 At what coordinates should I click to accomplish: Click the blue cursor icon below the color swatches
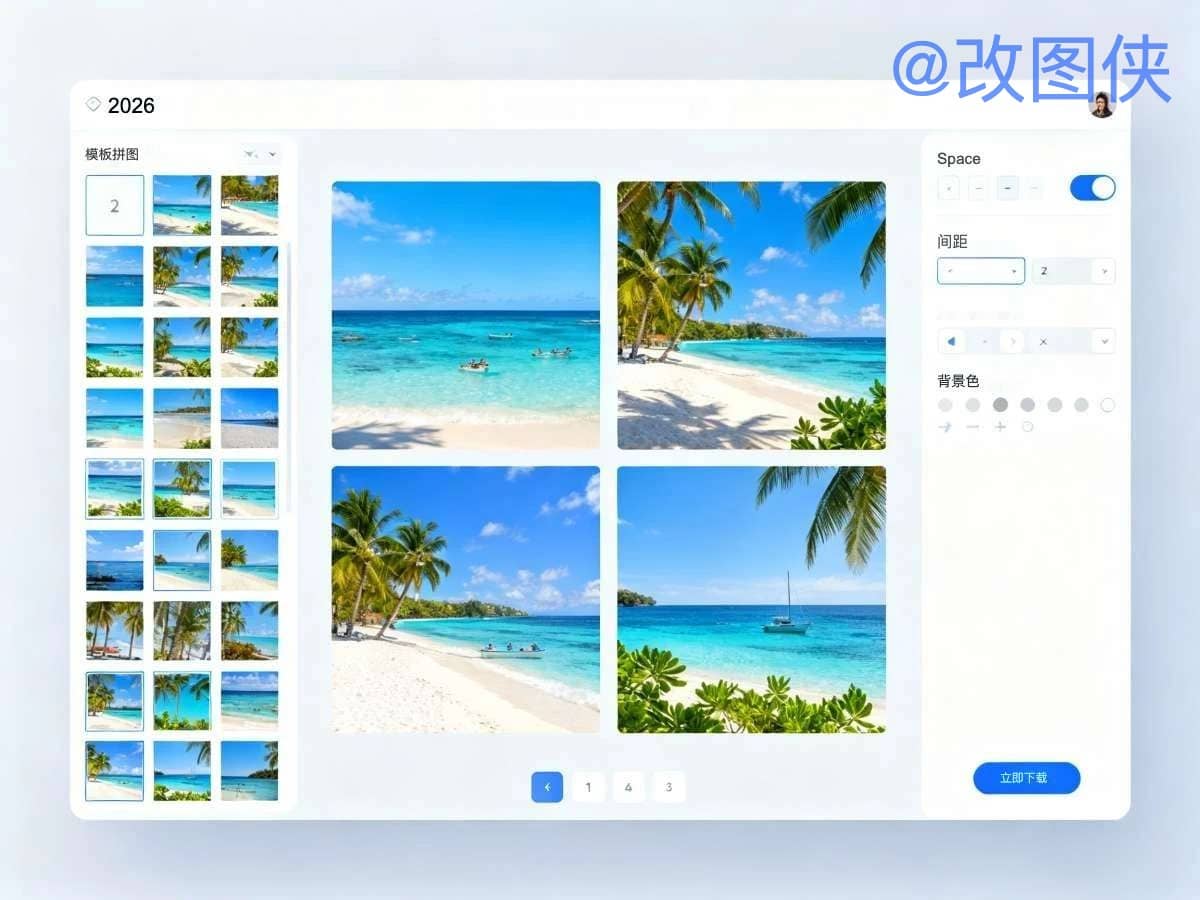click(946, 426)
